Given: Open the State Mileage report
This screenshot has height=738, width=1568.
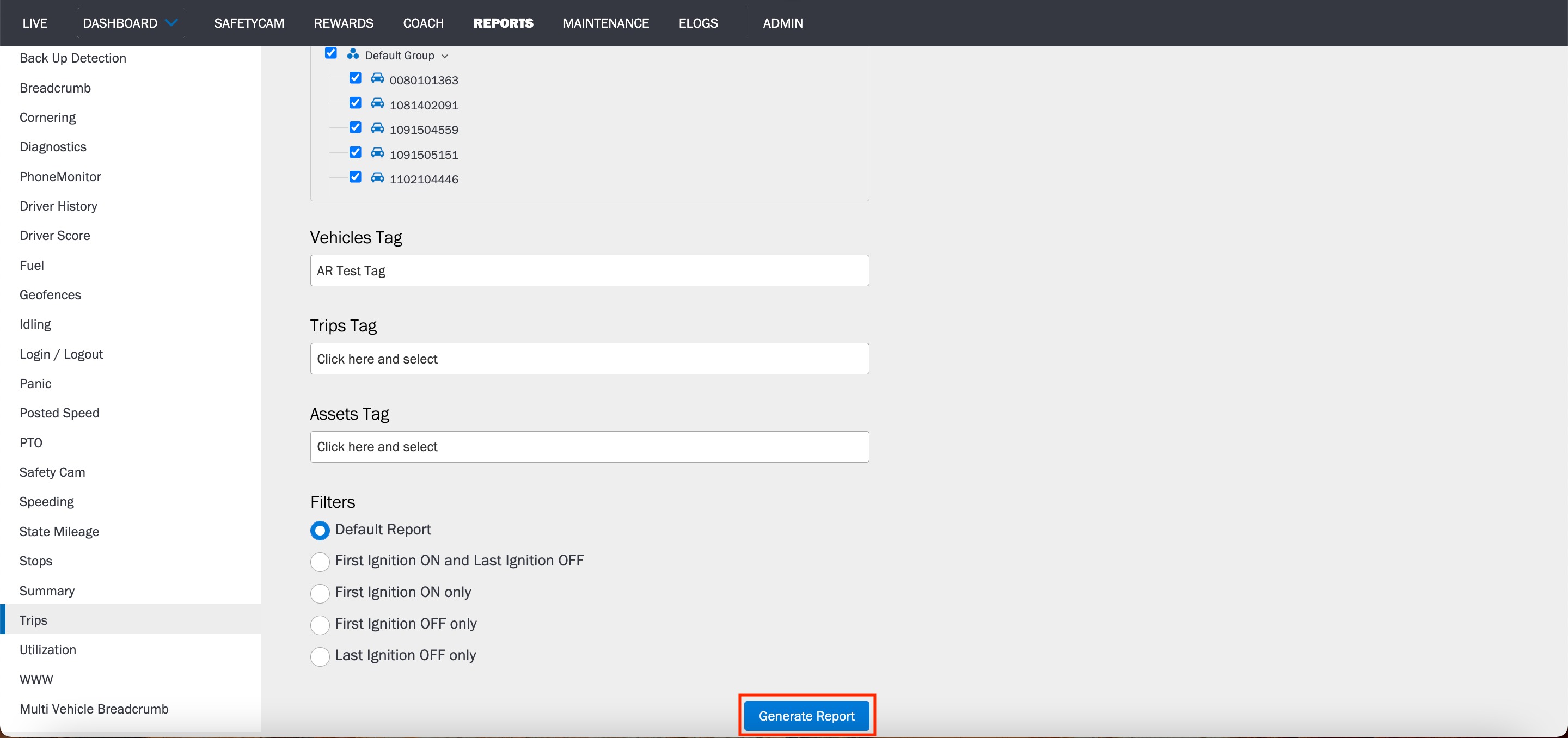Looking at the screenshot, I should (x=59, y=532).
